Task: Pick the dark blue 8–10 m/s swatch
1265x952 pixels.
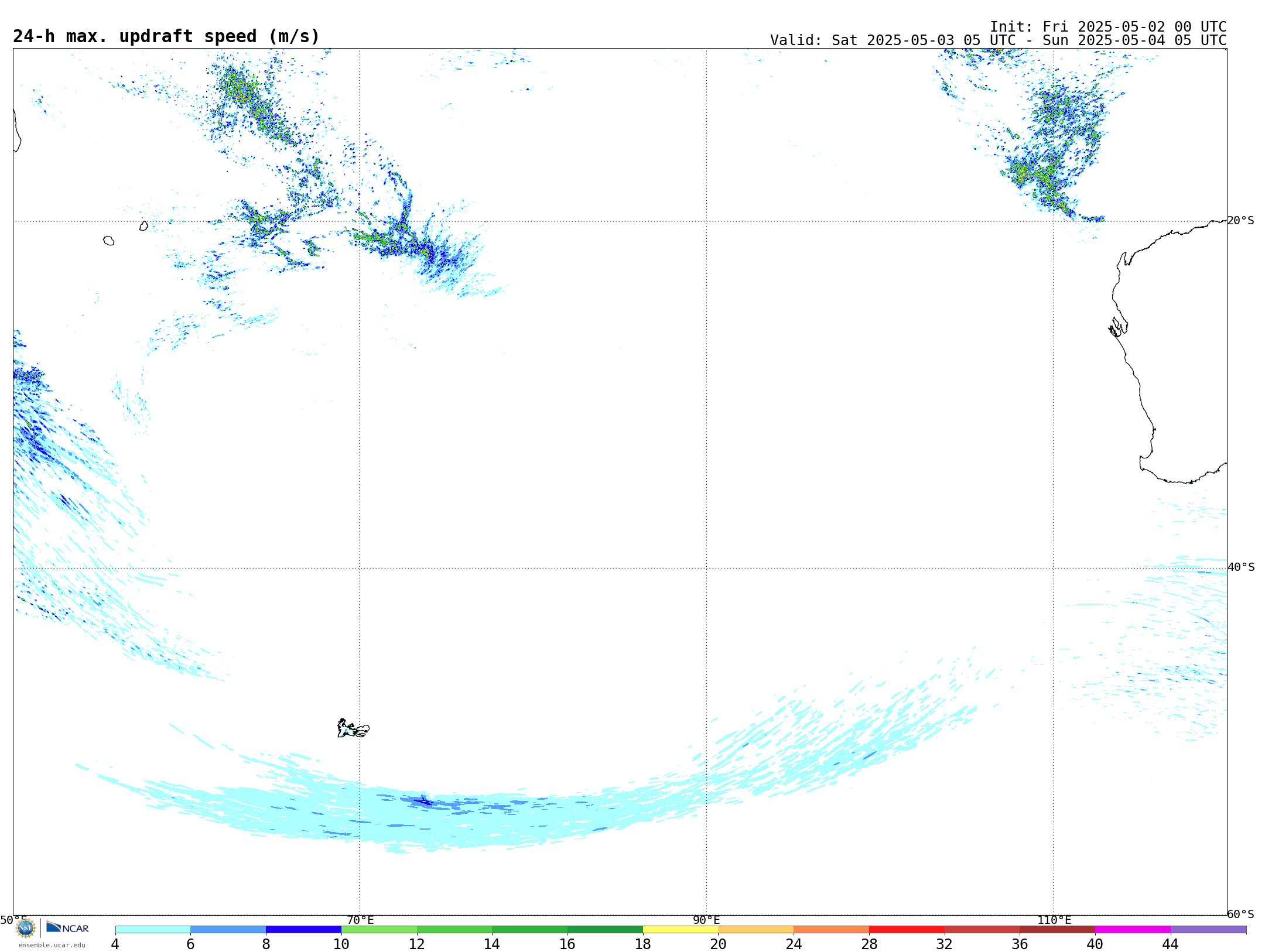Action: [x=304, y=930]
